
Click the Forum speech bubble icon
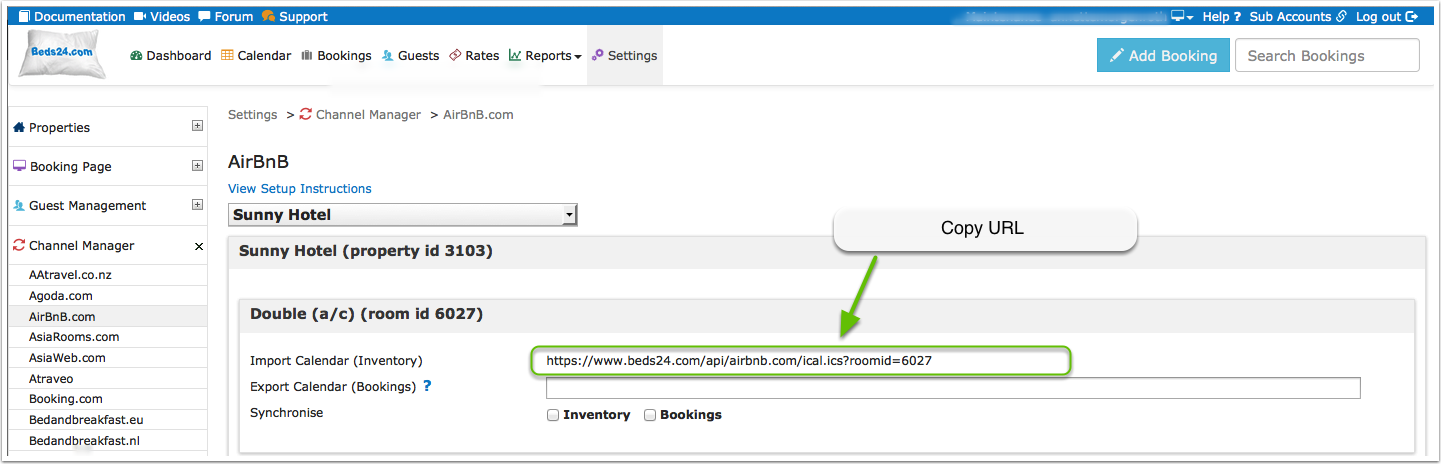pos(204,16)
